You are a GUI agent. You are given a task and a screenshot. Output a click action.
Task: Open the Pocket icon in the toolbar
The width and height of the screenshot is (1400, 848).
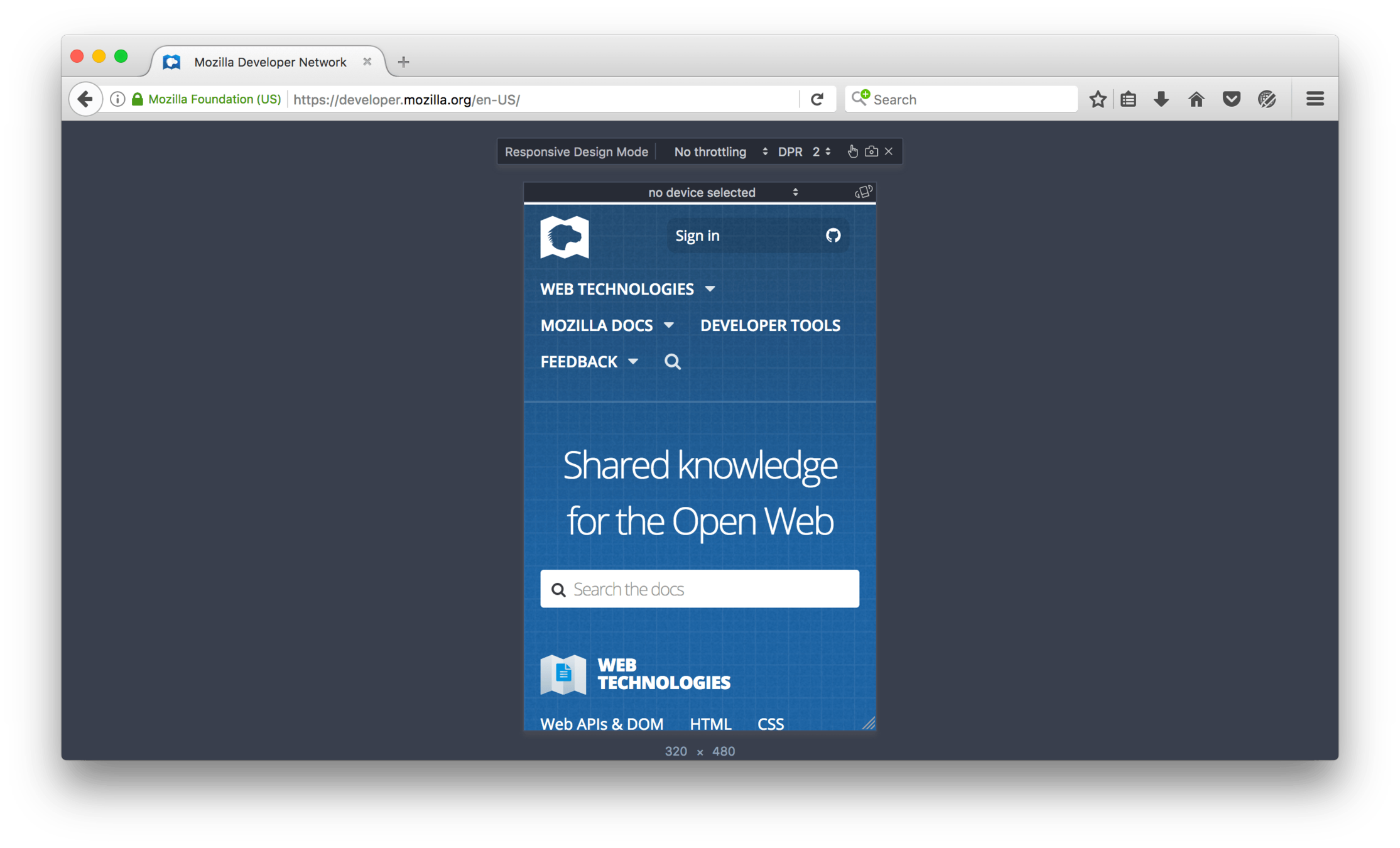tap(1231, 99)
